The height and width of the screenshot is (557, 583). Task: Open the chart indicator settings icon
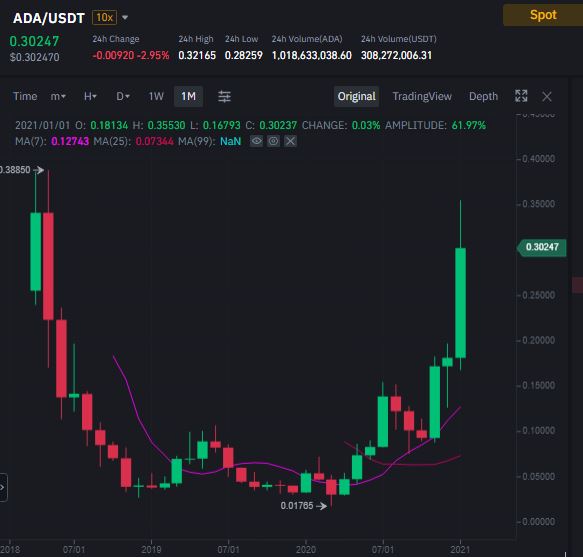pos(224,96)
